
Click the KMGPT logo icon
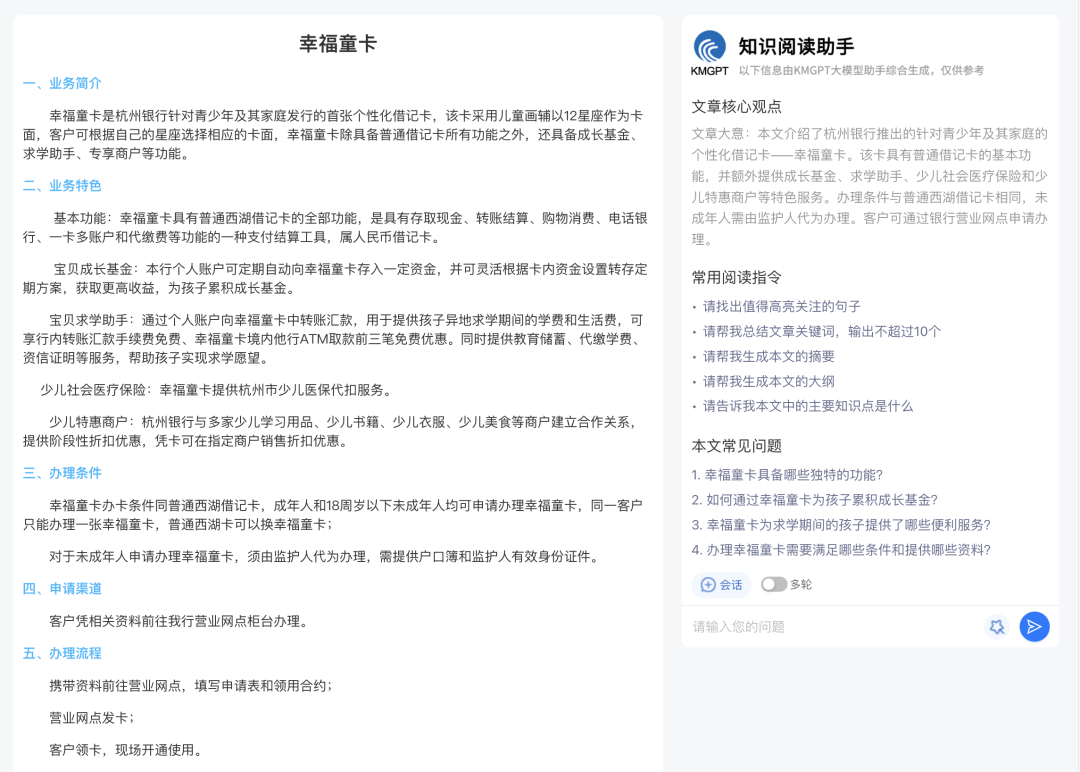[710, 48]
